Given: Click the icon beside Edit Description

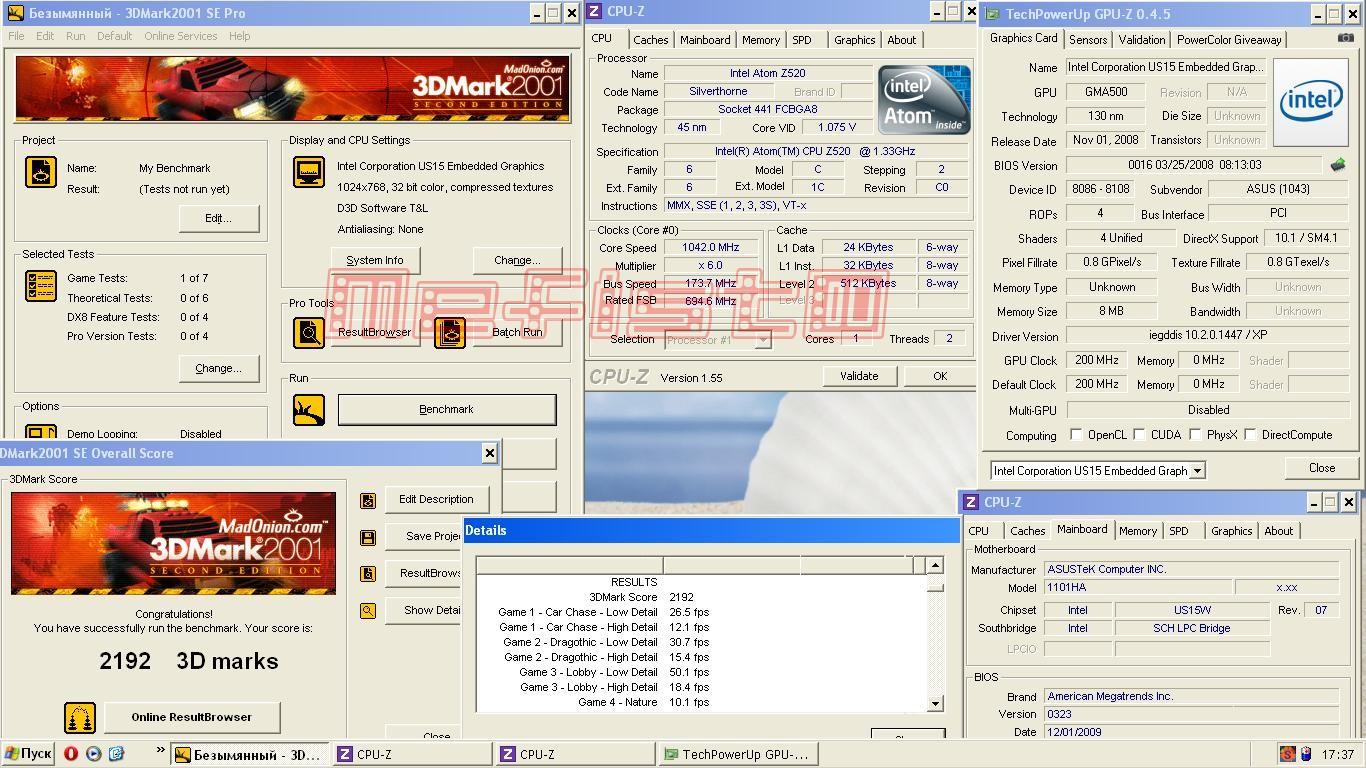Looking at the screenshot, I should (x=368, y=500).
